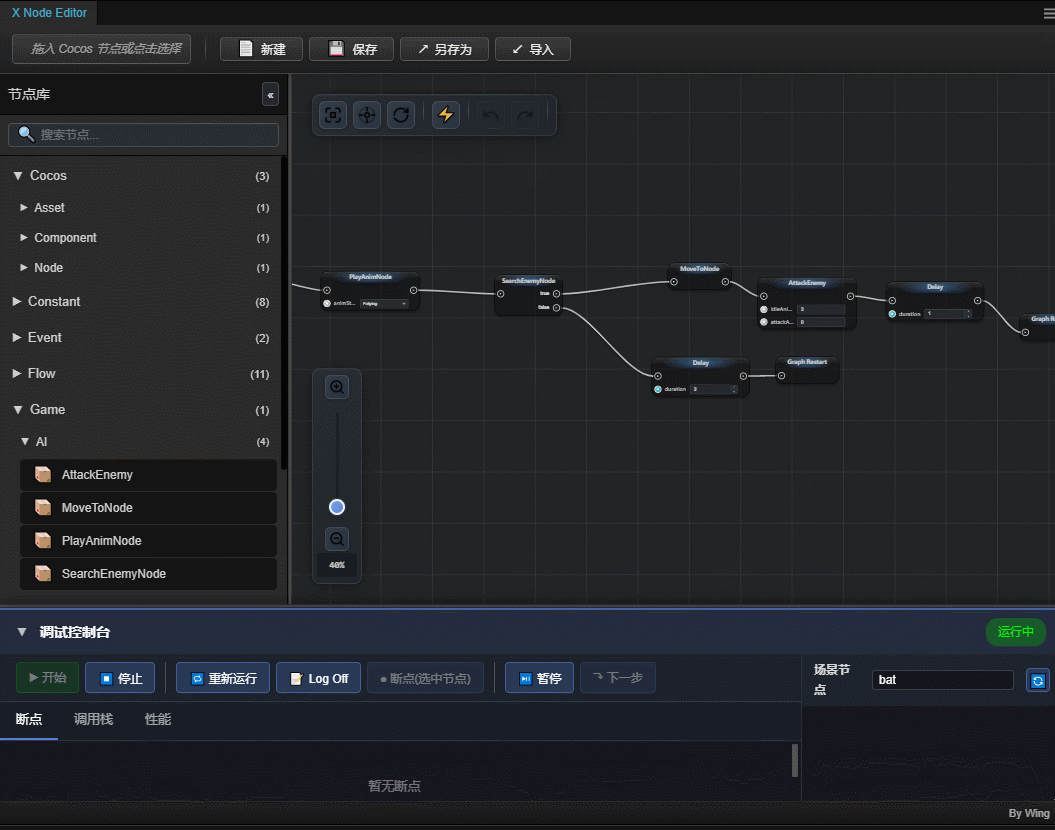Click the 开始 start button
This screenshot has width=1055, height=830.
tap(47, 678)
